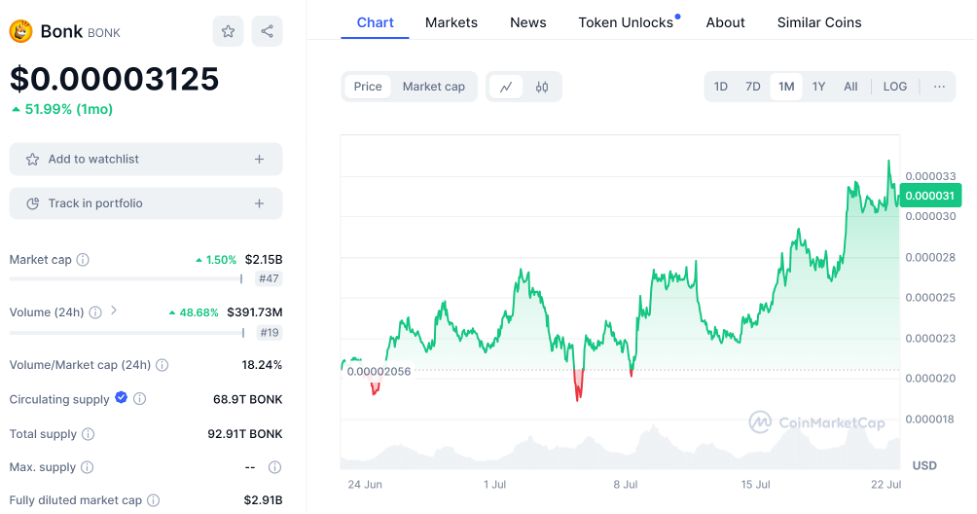
Task: Click the #47 market cap rank badge
Action: [269, 278]
